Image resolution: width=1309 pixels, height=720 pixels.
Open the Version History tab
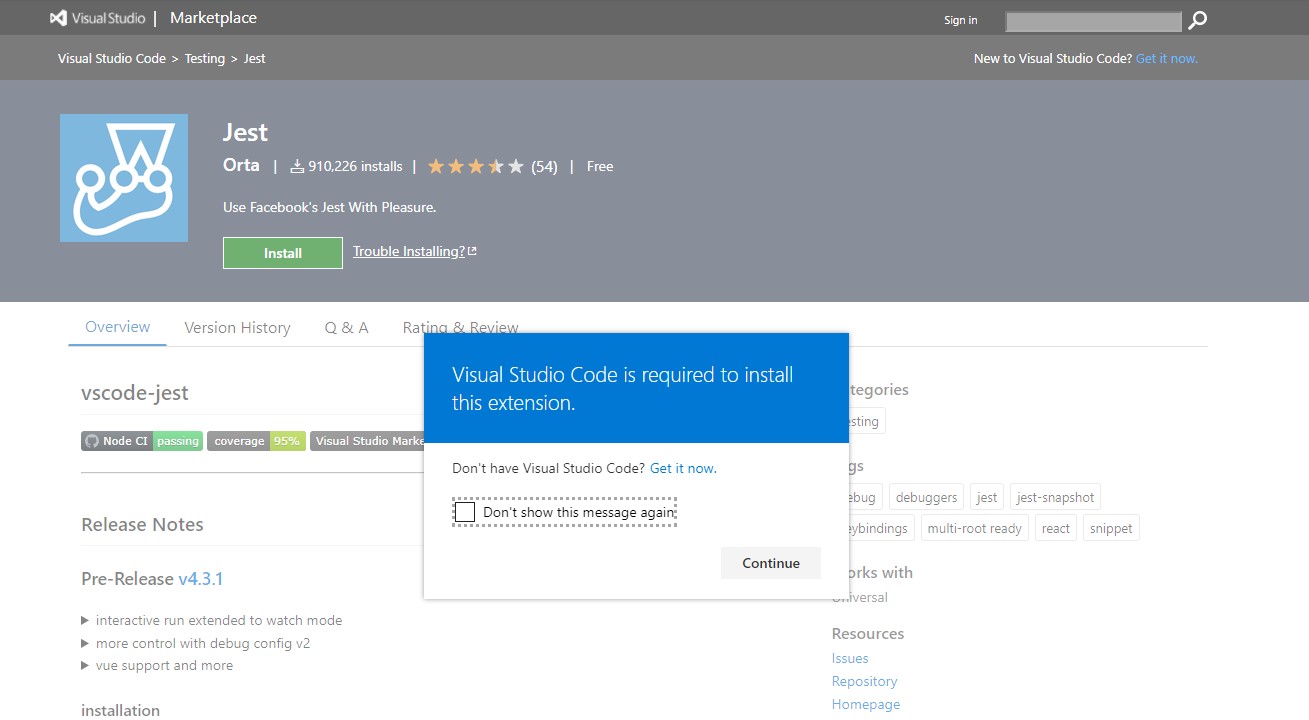237,328
